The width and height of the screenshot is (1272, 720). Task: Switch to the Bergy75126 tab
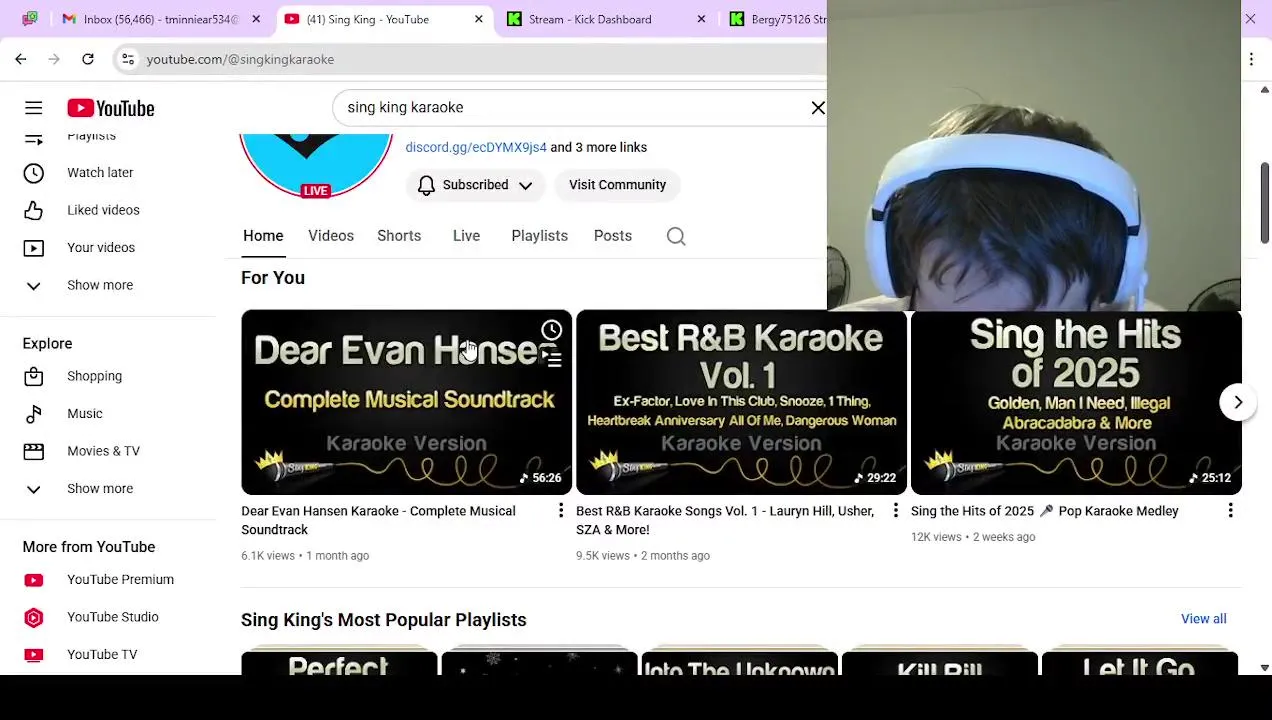click(777, 19)
